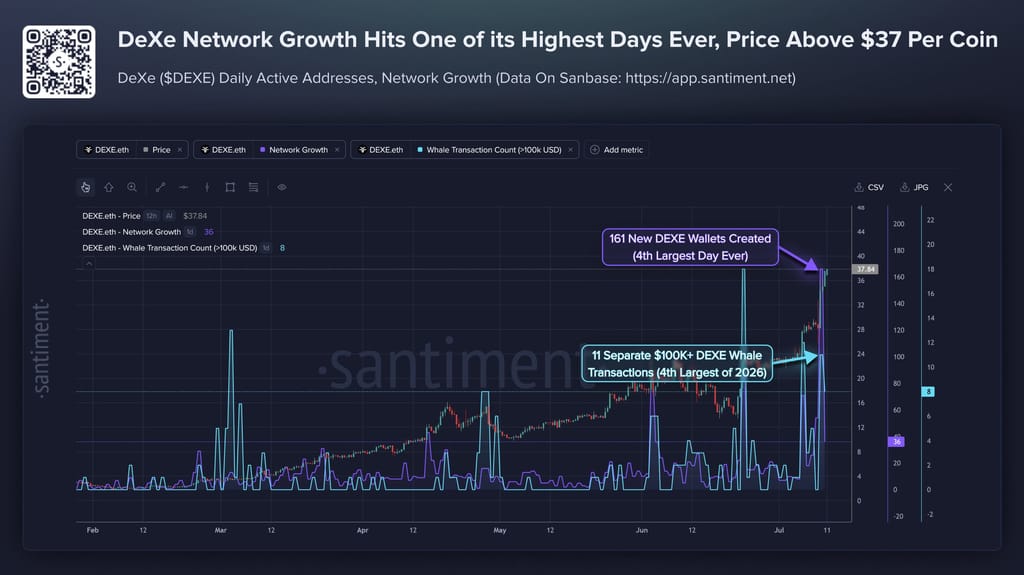Viewport: 1024px width, 575px height.
Task: Select the rectangle drawing tool
Action: 230,188
